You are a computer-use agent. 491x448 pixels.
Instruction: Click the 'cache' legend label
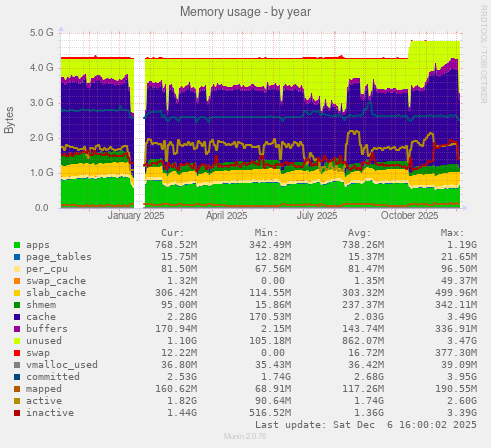point(41,317)
